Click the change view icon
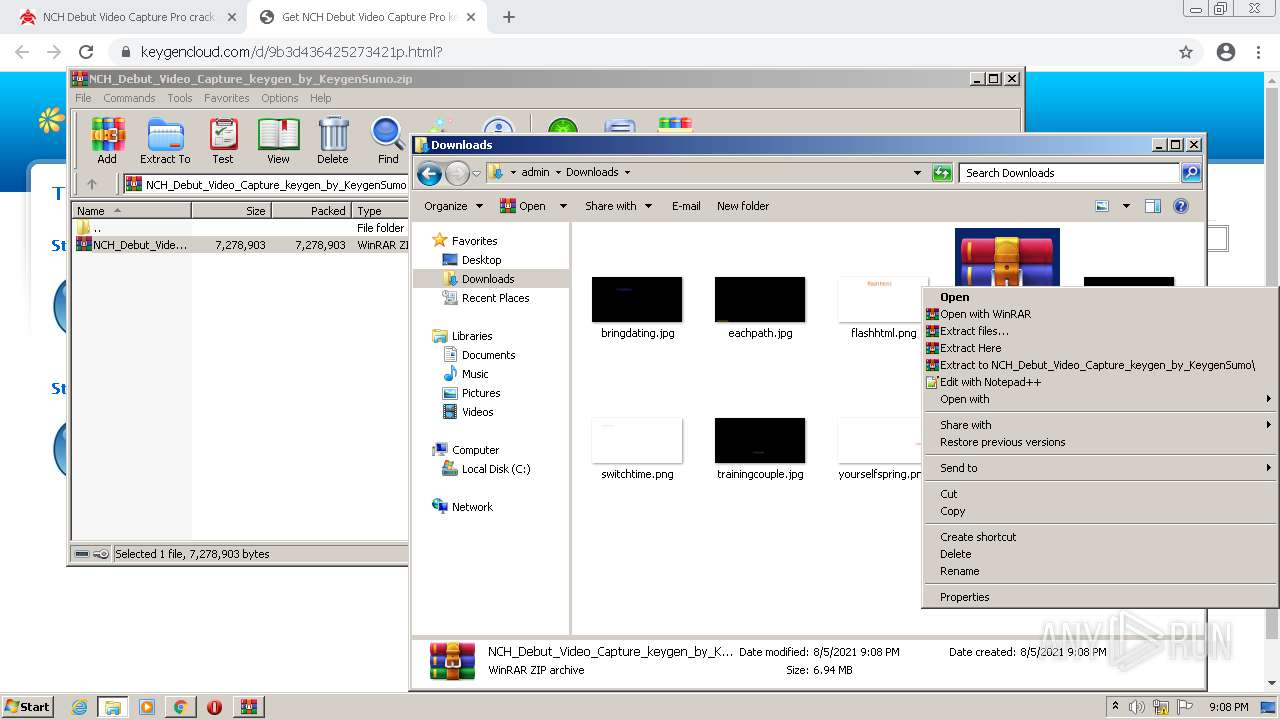 1102,206
